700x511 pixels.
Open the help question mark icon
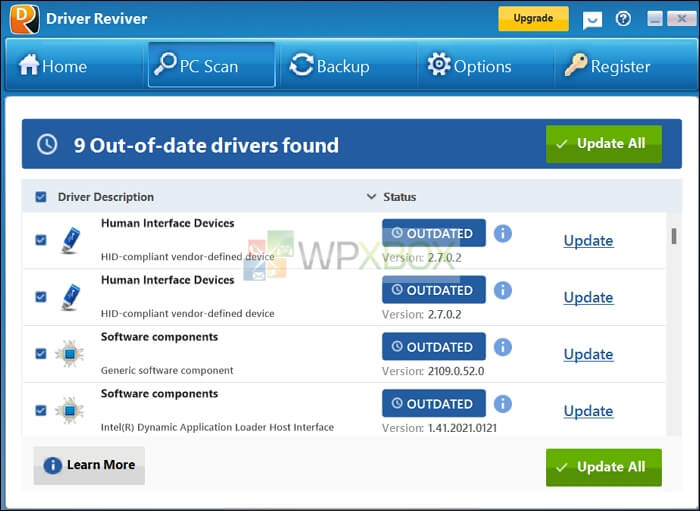coord(623,19)
